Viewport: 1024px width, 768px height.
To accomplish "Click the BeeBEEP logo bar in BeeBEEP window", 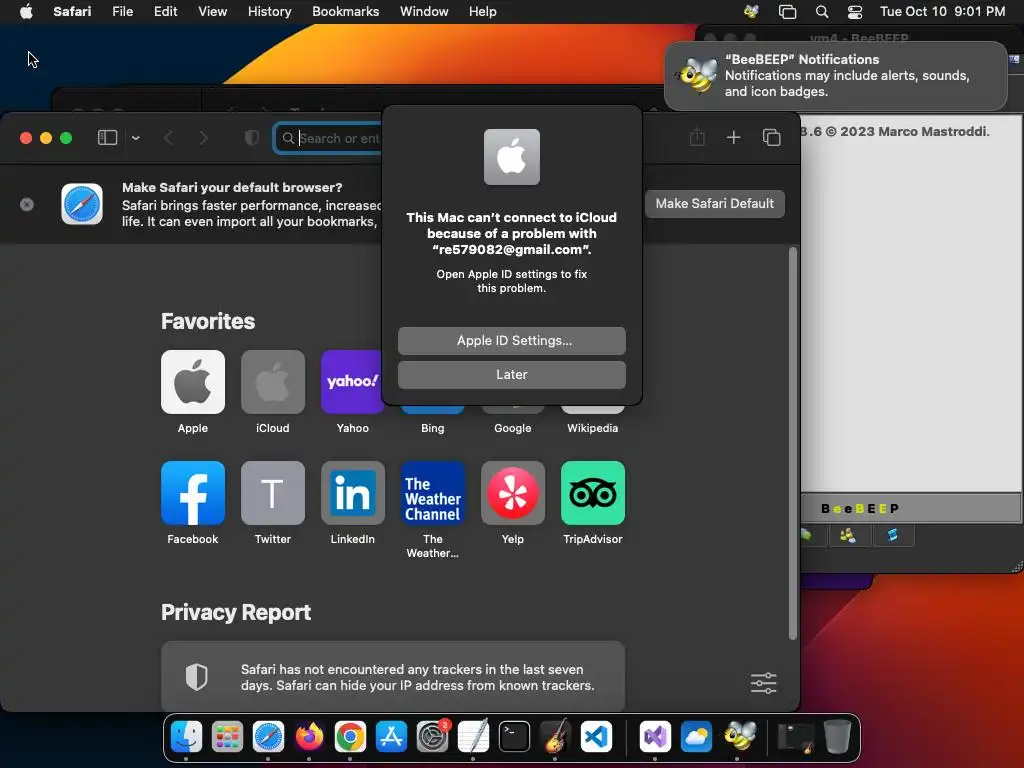I will tap(911, 508).
